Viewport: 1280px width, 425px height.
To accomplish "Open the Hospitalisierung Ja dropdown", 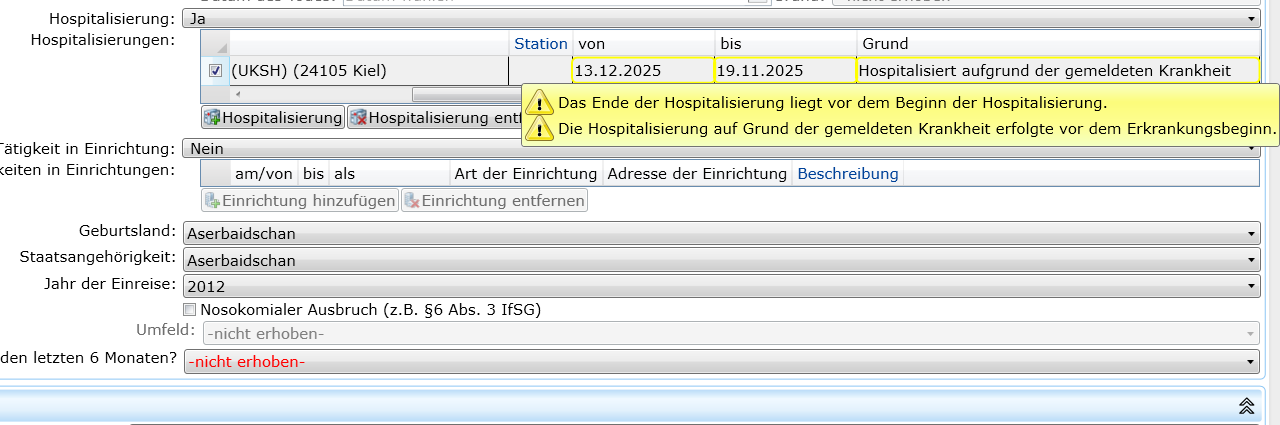I will (720, 18).
